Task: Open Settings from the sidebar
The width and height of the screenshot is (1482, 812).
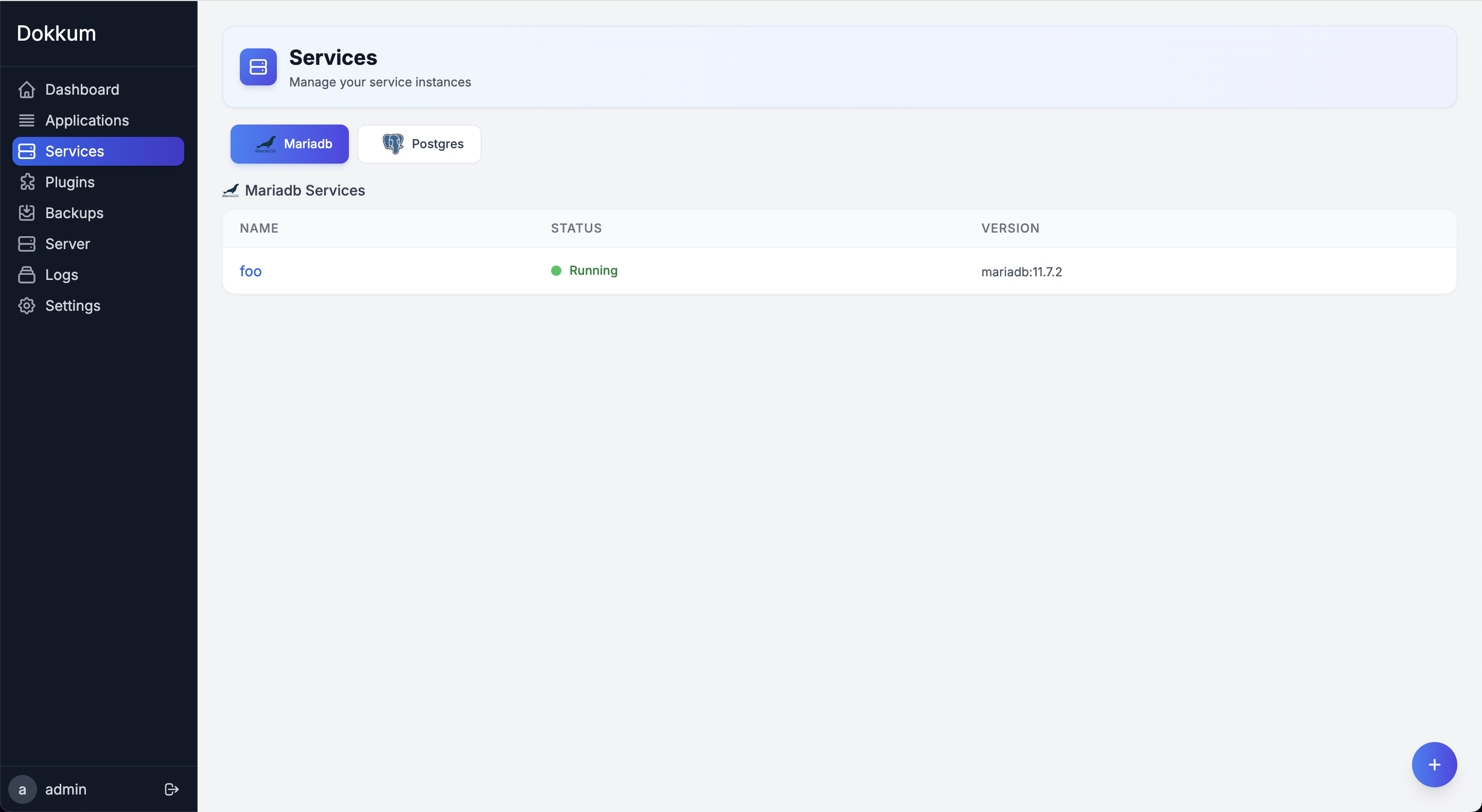Action: click(98, 306)
